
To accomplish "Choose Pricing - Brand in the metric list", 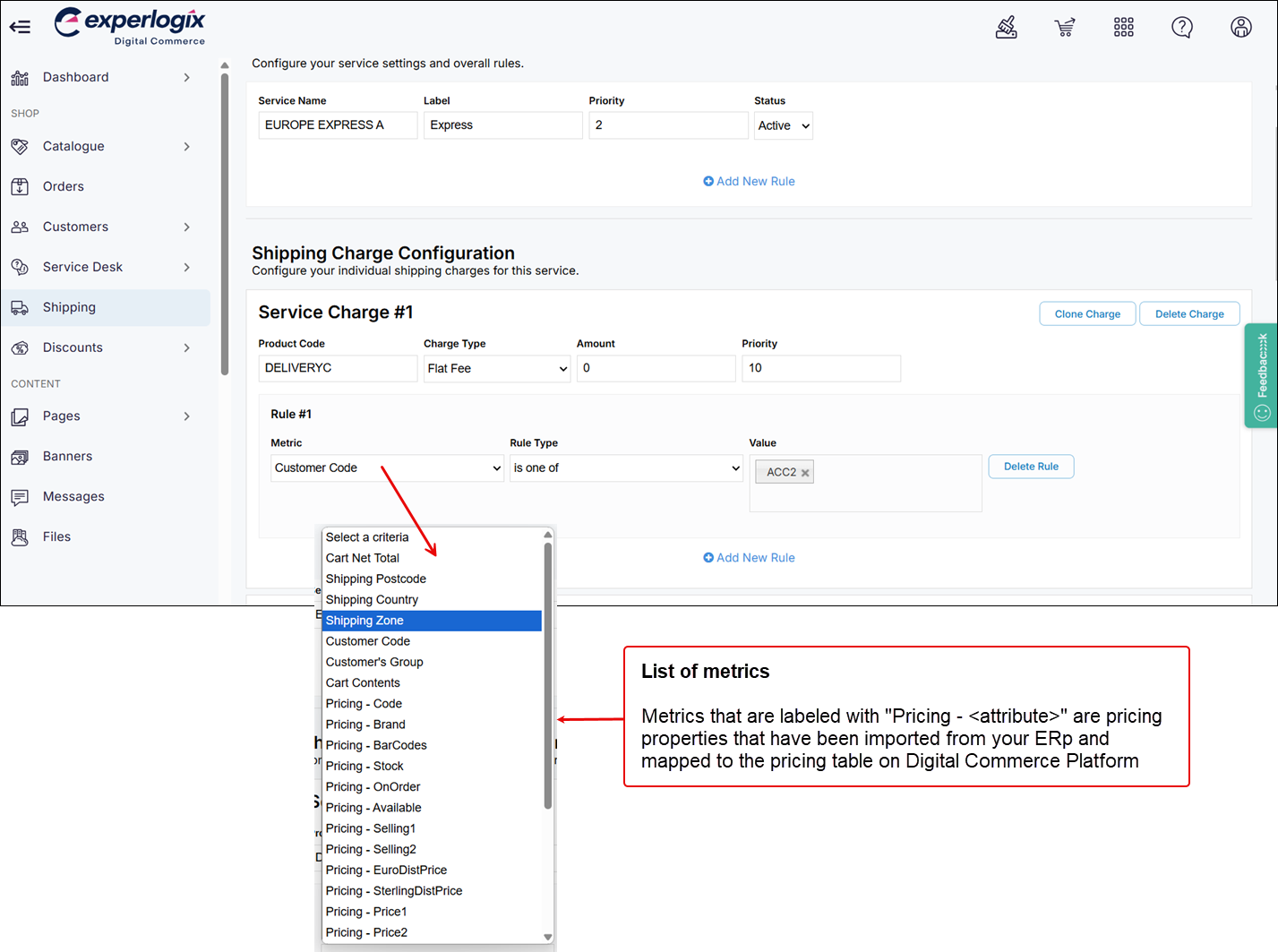I will 365,725.
